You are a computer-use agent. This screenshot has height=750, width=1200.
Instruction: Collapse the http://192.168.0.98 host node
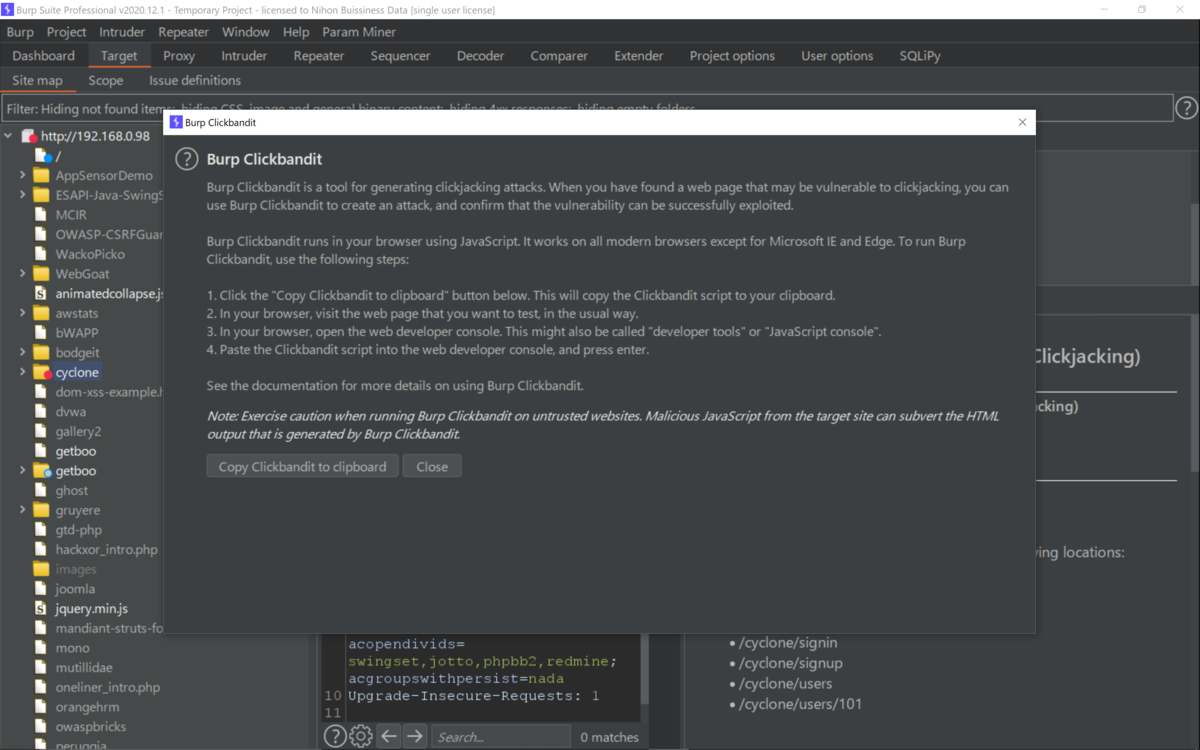8,136
